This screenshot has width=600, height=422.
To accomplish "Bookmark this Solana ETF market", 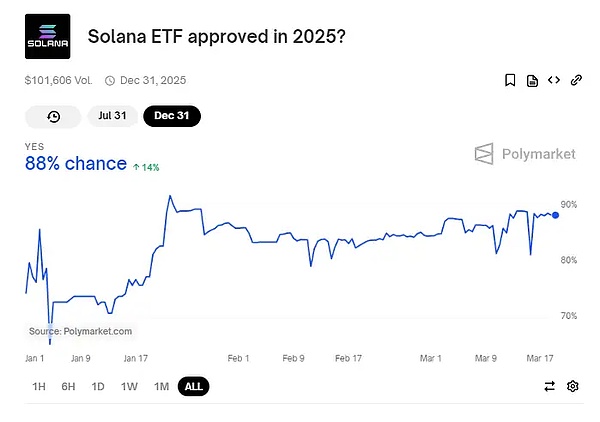I will (x=510, y=80).
